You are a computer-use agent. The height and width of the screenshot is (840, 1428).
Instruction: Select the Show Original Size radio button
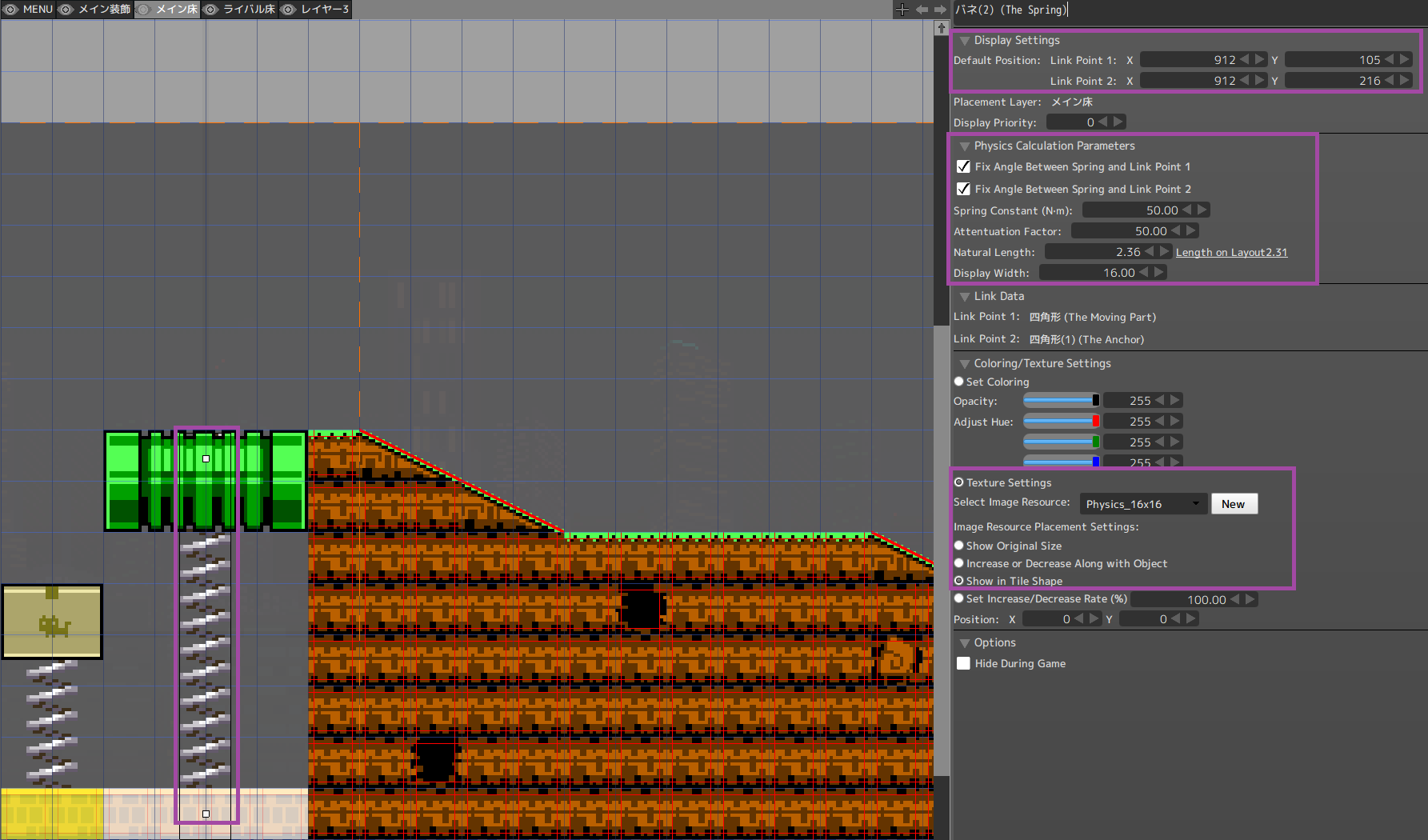pyautogui.click(x=958, y=545)
